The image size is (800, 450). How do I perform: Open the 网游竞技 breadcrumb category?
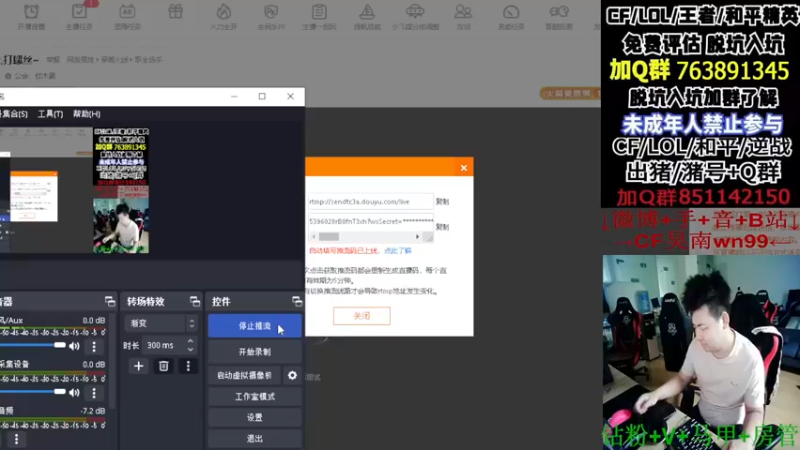pos(81,60)
